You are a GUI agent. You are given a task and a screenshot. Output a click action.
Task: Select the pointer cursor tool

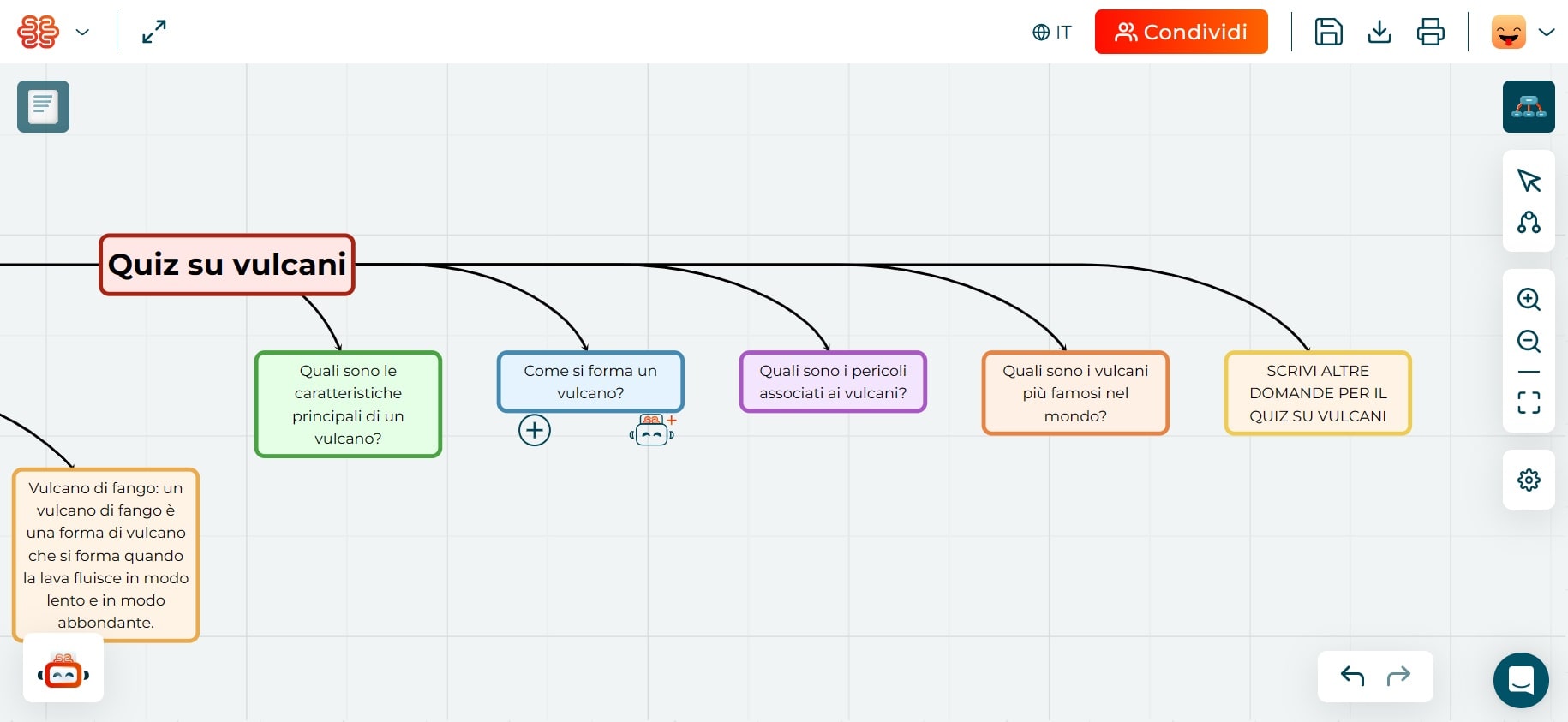tap(1529, 181)
